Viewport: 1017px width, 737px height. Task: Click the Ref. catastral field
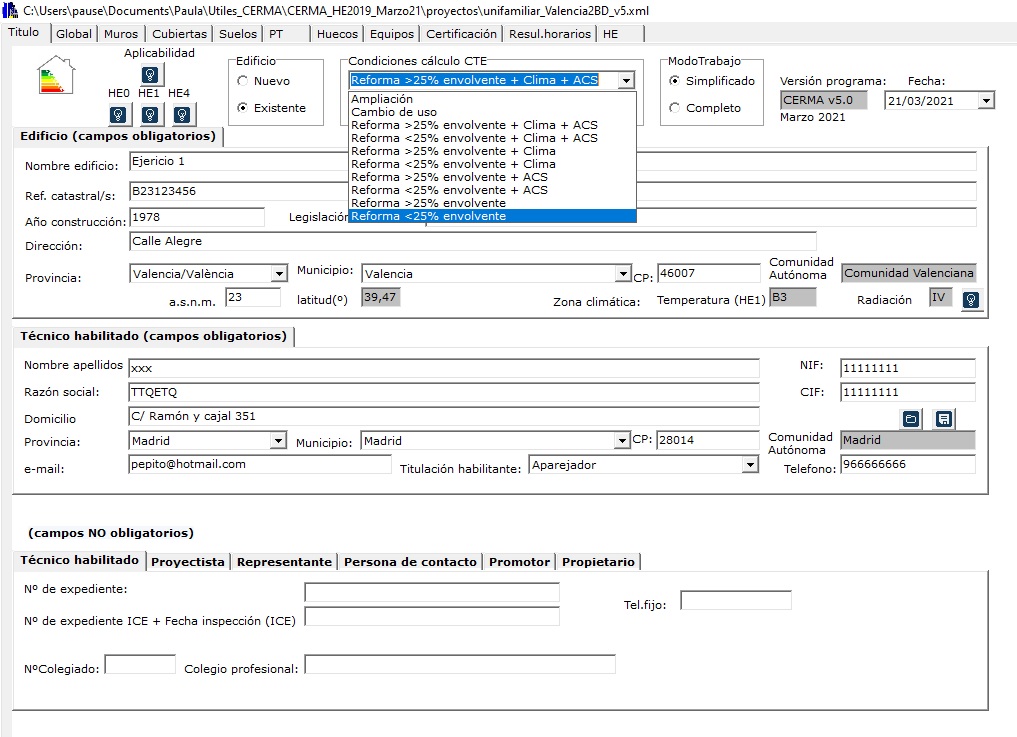(x=553, y=191)
